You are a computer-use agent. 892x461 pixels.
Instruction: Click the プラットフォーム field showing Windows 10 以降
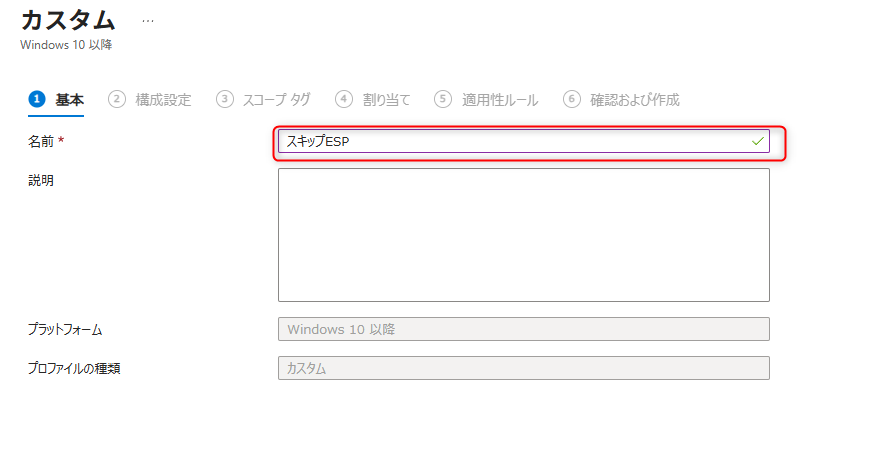(x=523, y=329)
